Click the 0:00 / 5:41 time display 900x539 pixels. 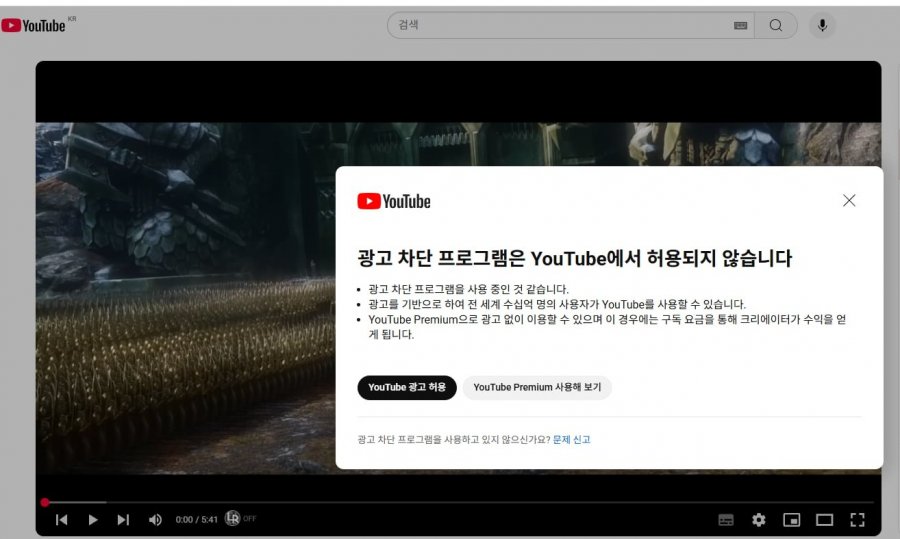pyautogui.click(x=196, y=519)
